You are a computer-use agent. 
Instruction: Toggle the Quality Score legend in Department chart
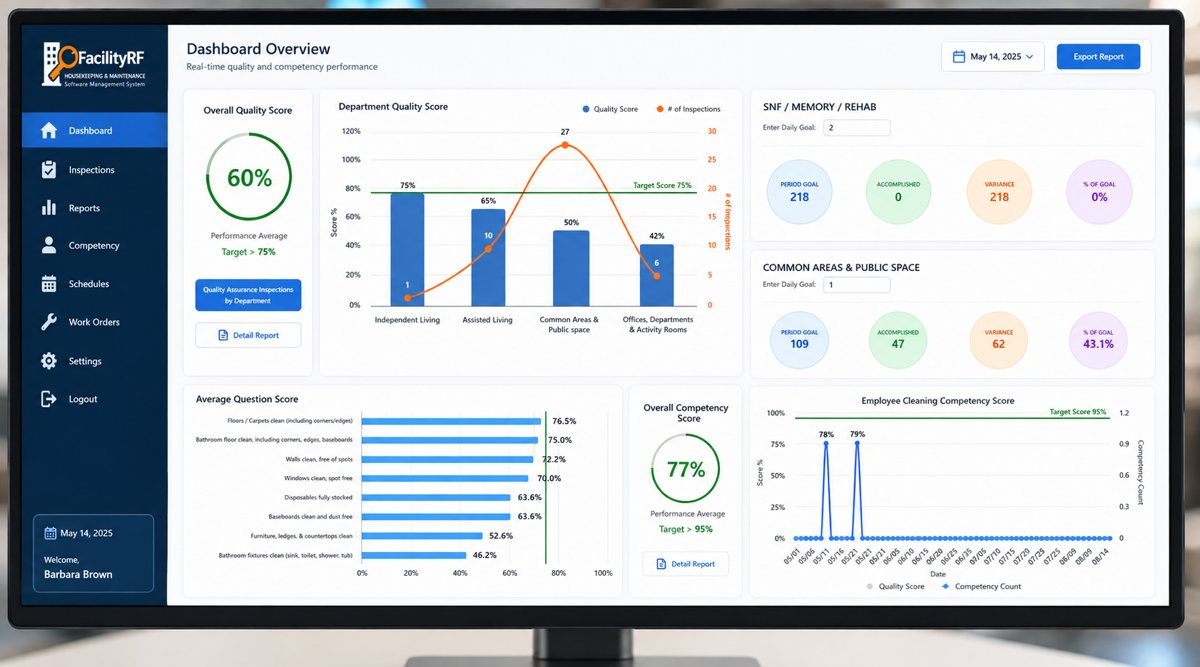click(x=610, y=109)
